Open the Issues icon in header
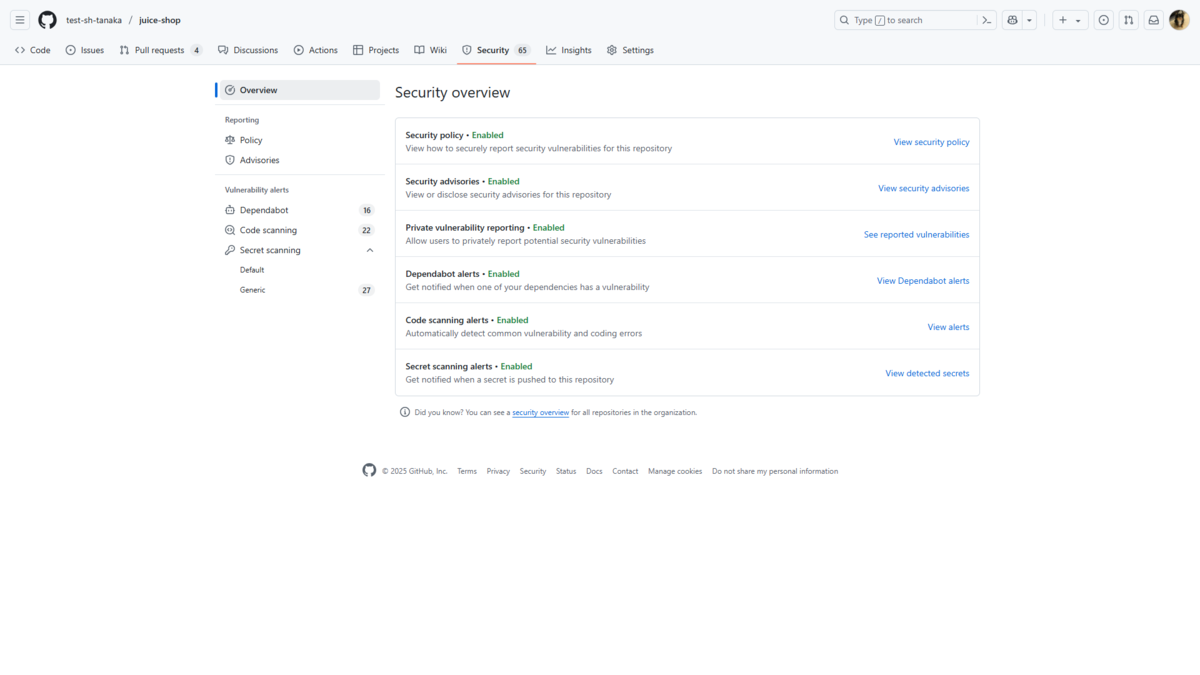 pos(1104,20)
